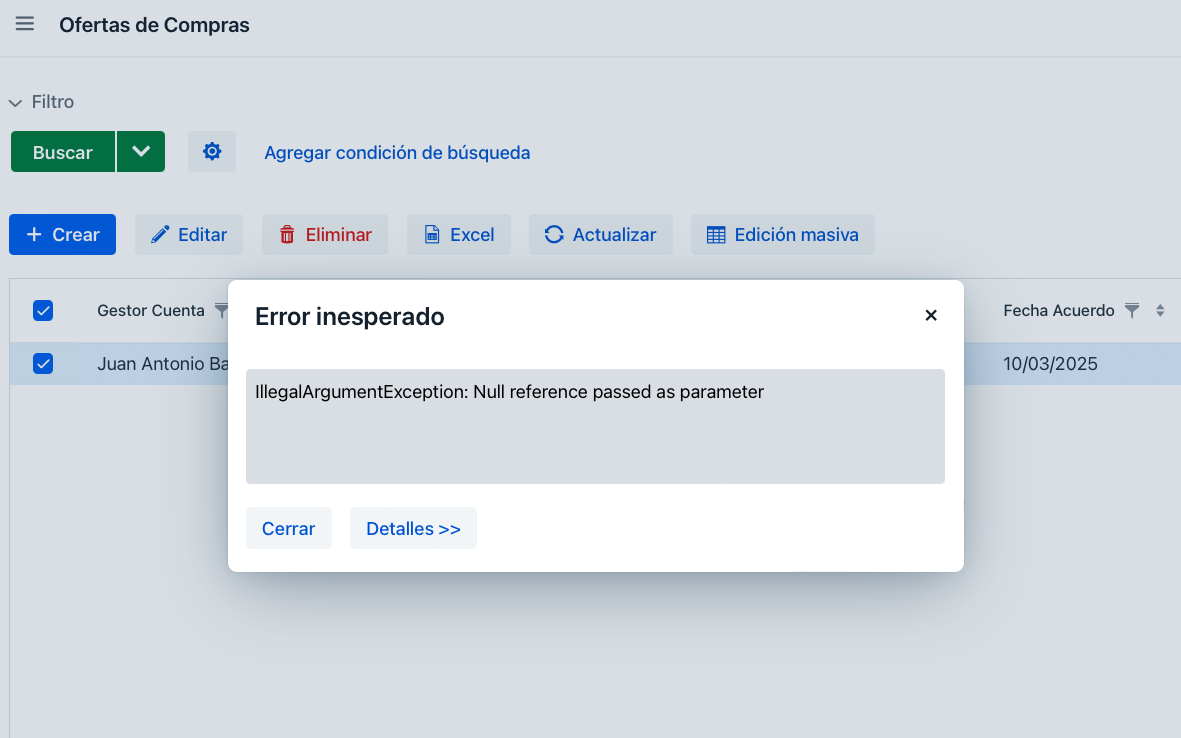Screen dimensions: 1181x738
Task: Click the IllegalArgumentException error message text
Action: click(509, 392)
